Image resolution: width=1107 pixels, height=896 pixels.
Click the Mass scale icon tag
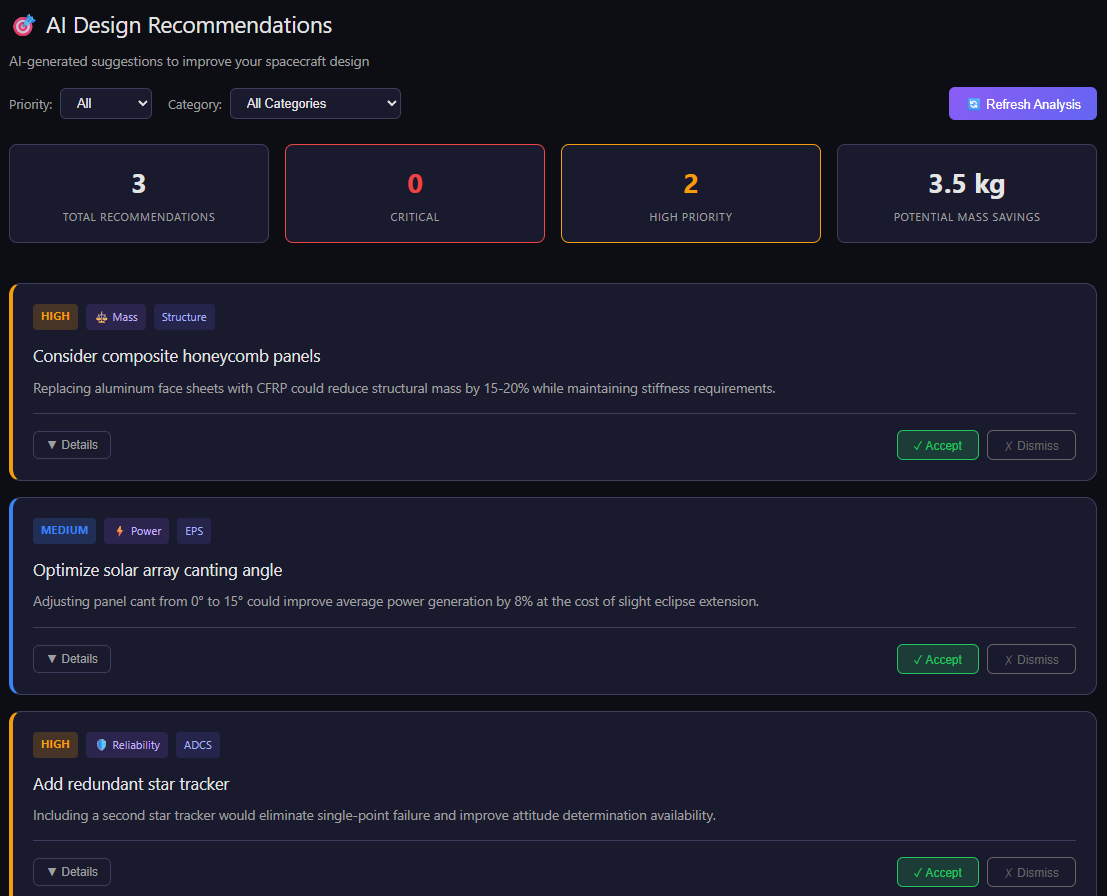tap(116, 317)
